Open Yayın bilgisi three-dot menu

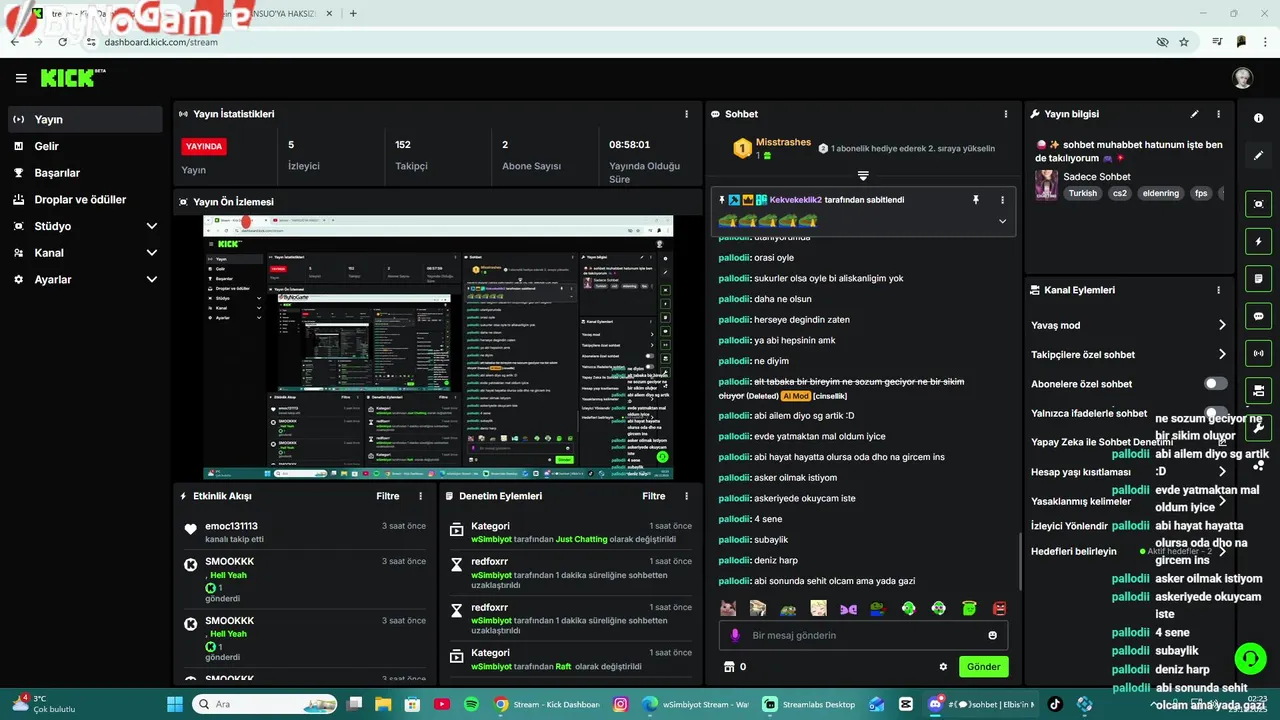coord(1218,114)
